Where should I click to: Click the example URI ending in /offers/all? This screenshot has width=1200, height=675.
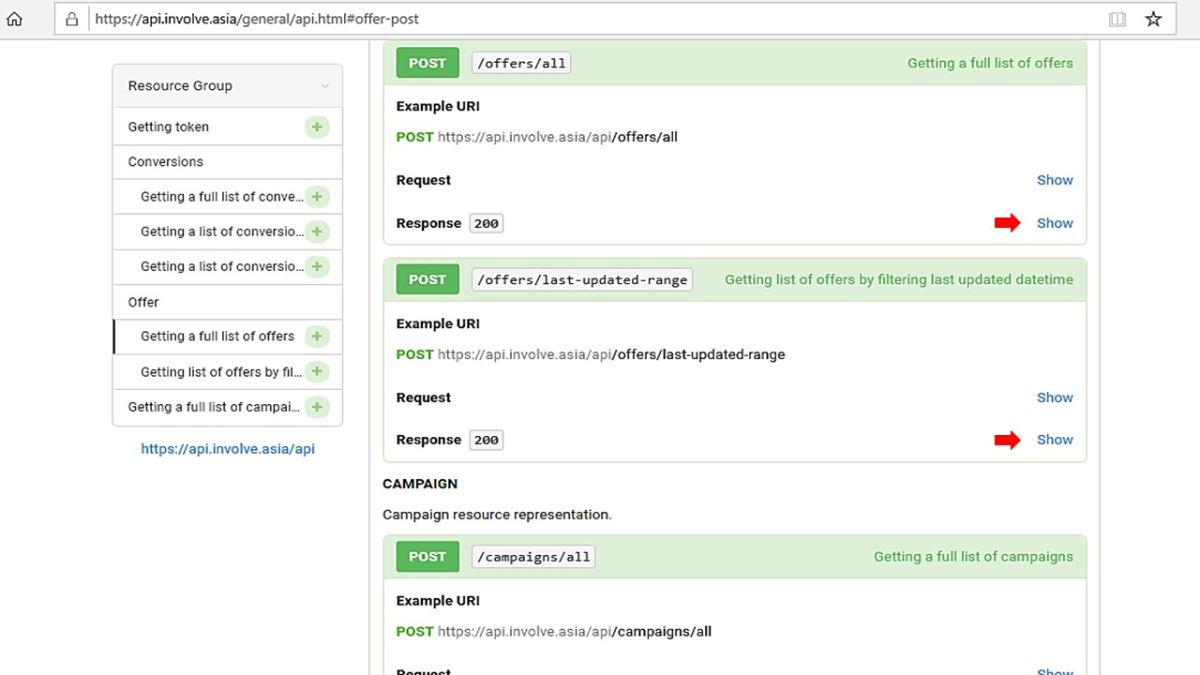[558, 137]
